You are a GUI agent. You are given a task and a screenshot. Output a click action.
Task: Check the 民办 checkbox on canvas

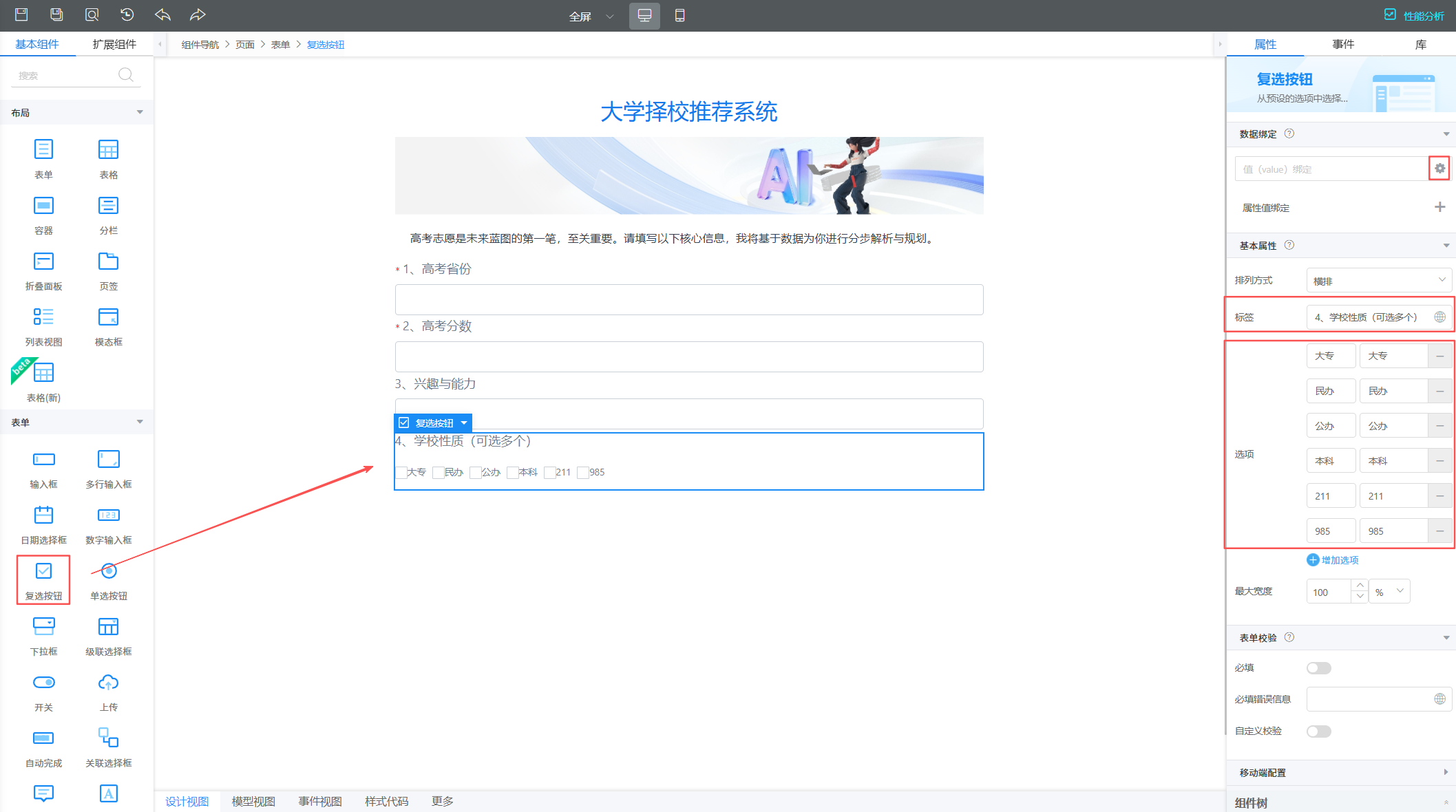coord(439,473)
